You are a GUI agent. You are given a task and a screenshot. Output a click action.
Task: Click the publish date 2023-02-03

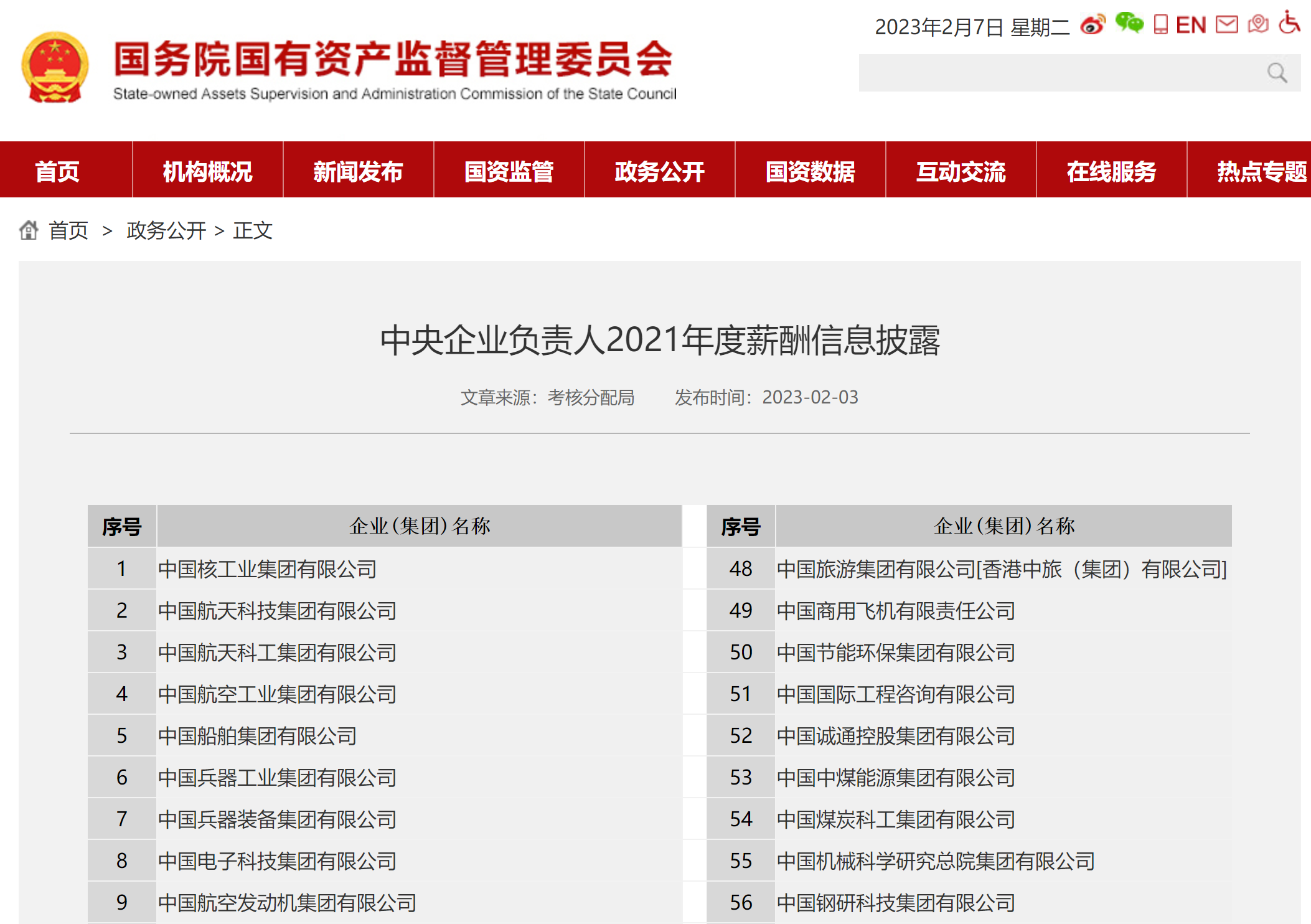[810, 397]
